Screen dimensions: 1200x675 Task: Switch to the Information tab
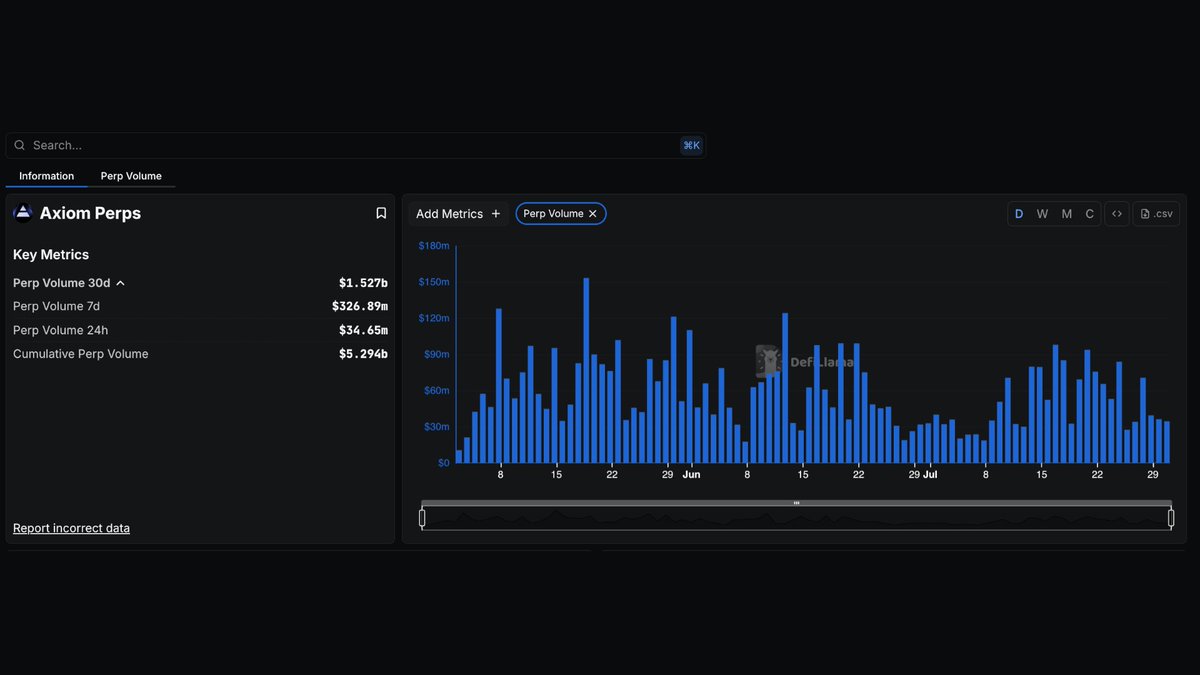[x=46, y=176]
